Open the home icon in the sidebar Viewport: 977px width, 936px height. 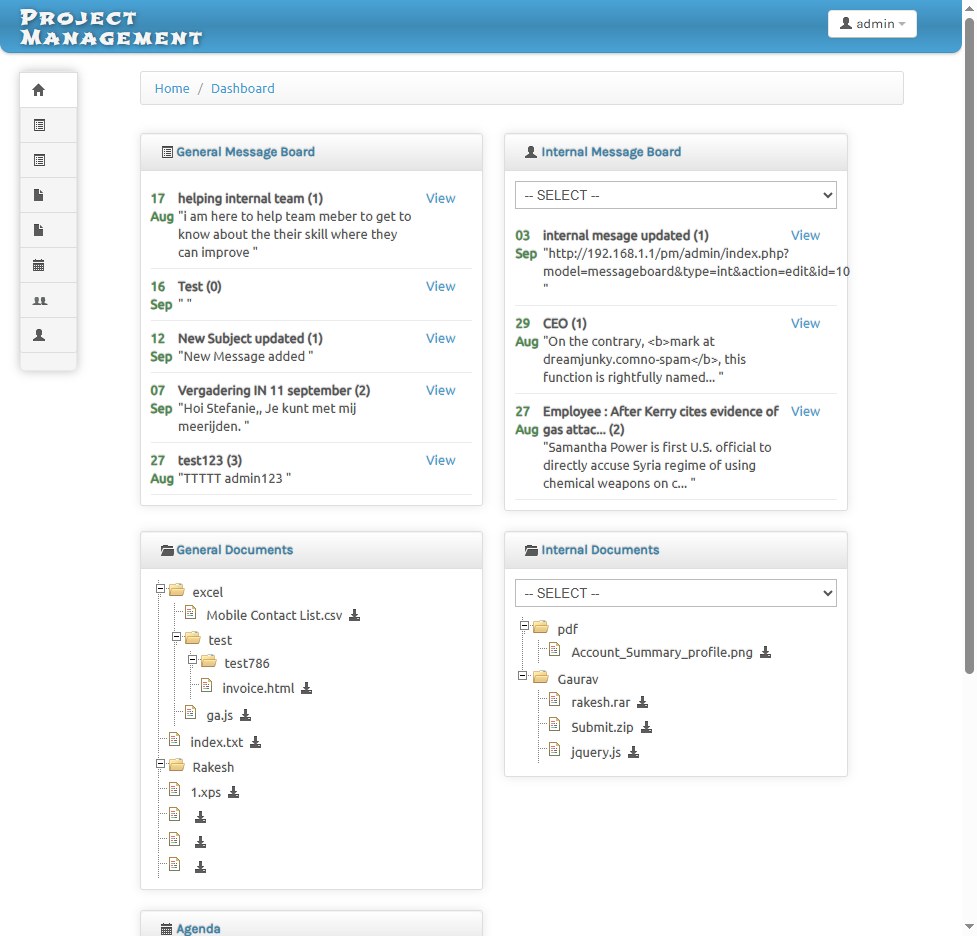pos(39,90)
